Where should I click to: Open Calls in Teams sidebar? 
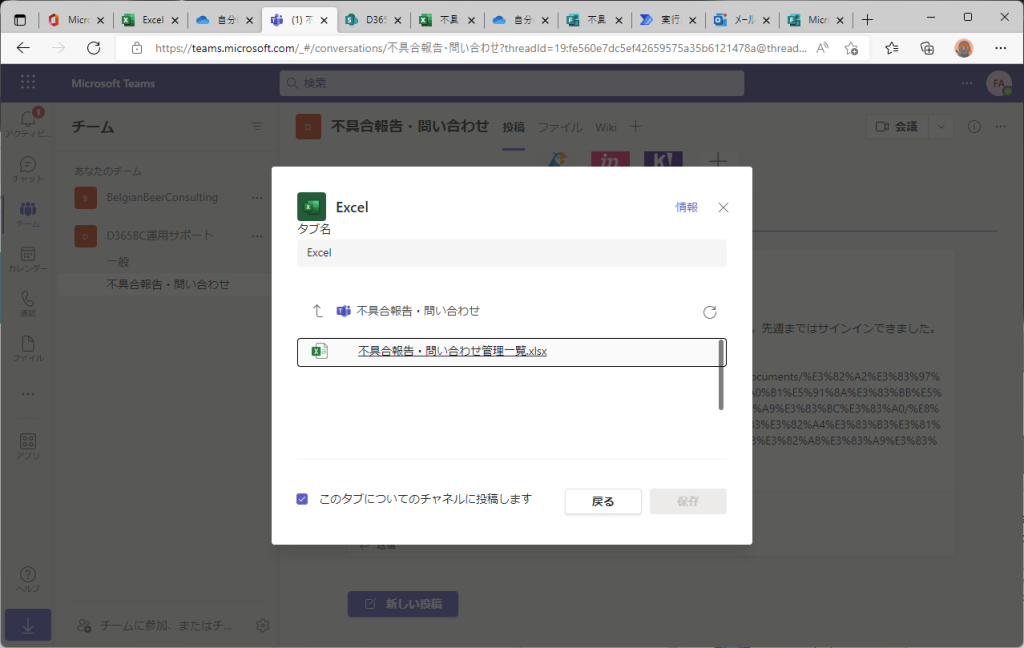(x=27, y=304)
